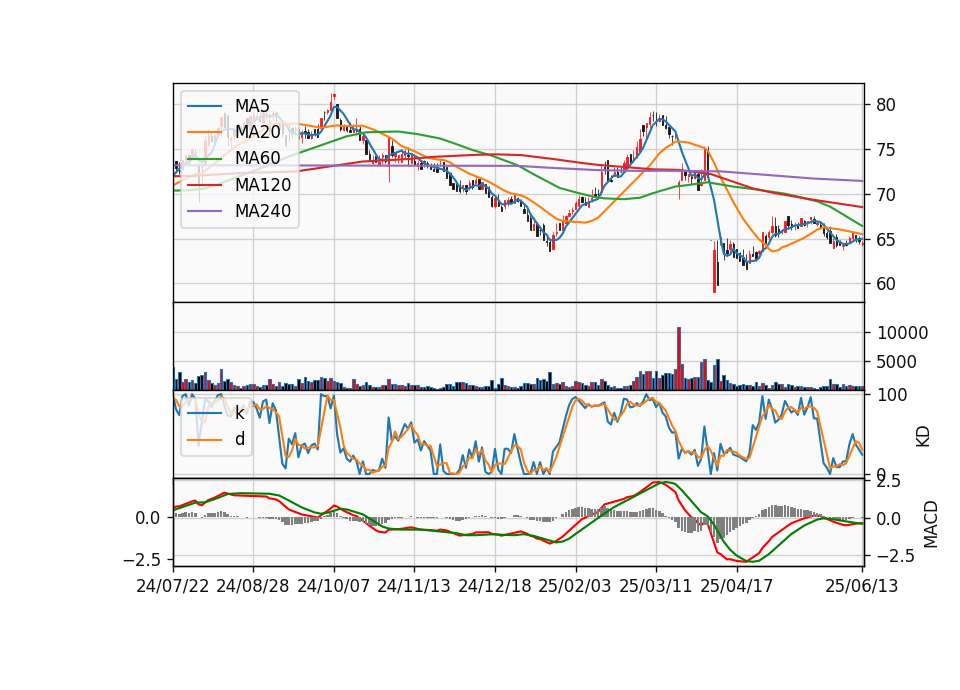Image resolution: width=960 pixels, height=690 pixels.
Task: Click the left MACD axis value −2.5
Action: [142, 560]
